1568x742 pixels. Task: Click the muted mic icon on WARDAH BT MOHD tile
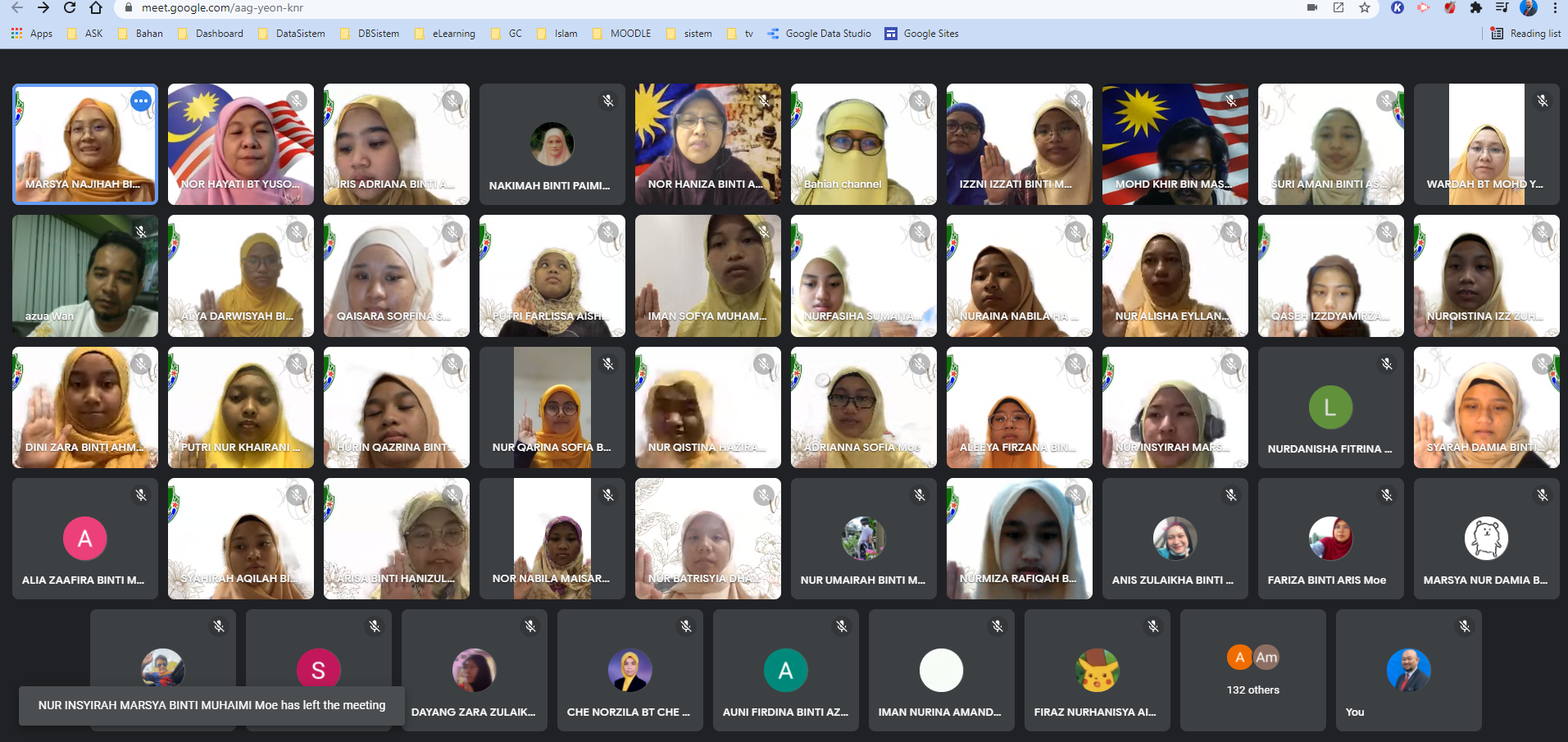pyautogui.click(x=1543, y=101)
